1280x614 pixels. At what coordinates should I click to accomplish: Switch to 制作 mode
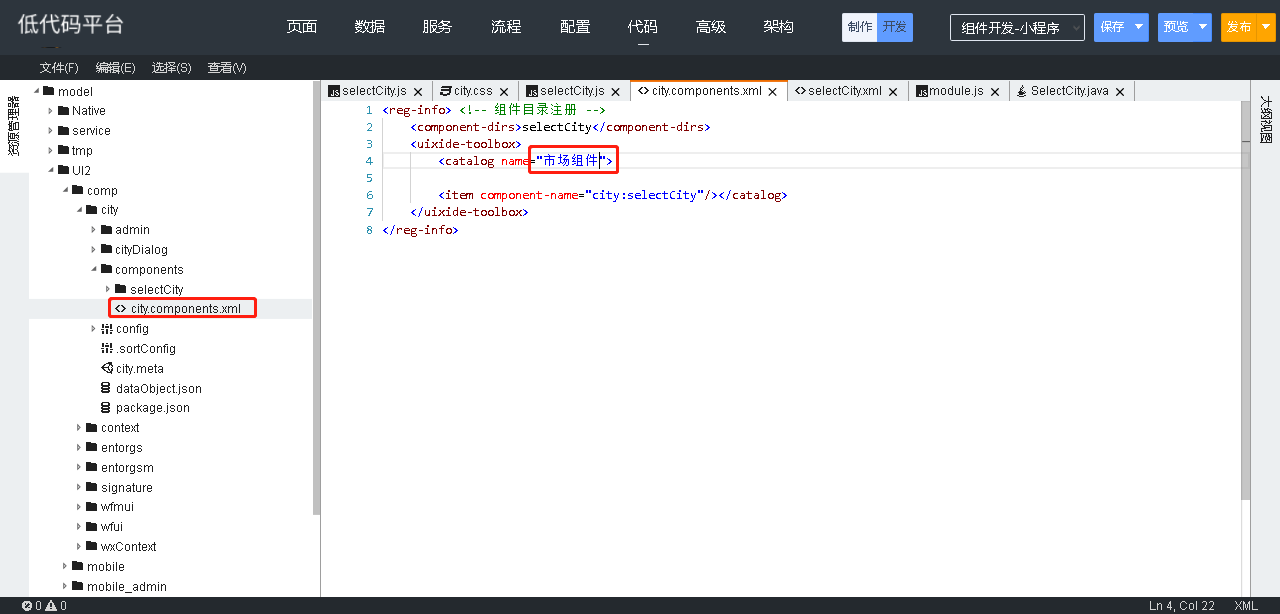[860, 28]
